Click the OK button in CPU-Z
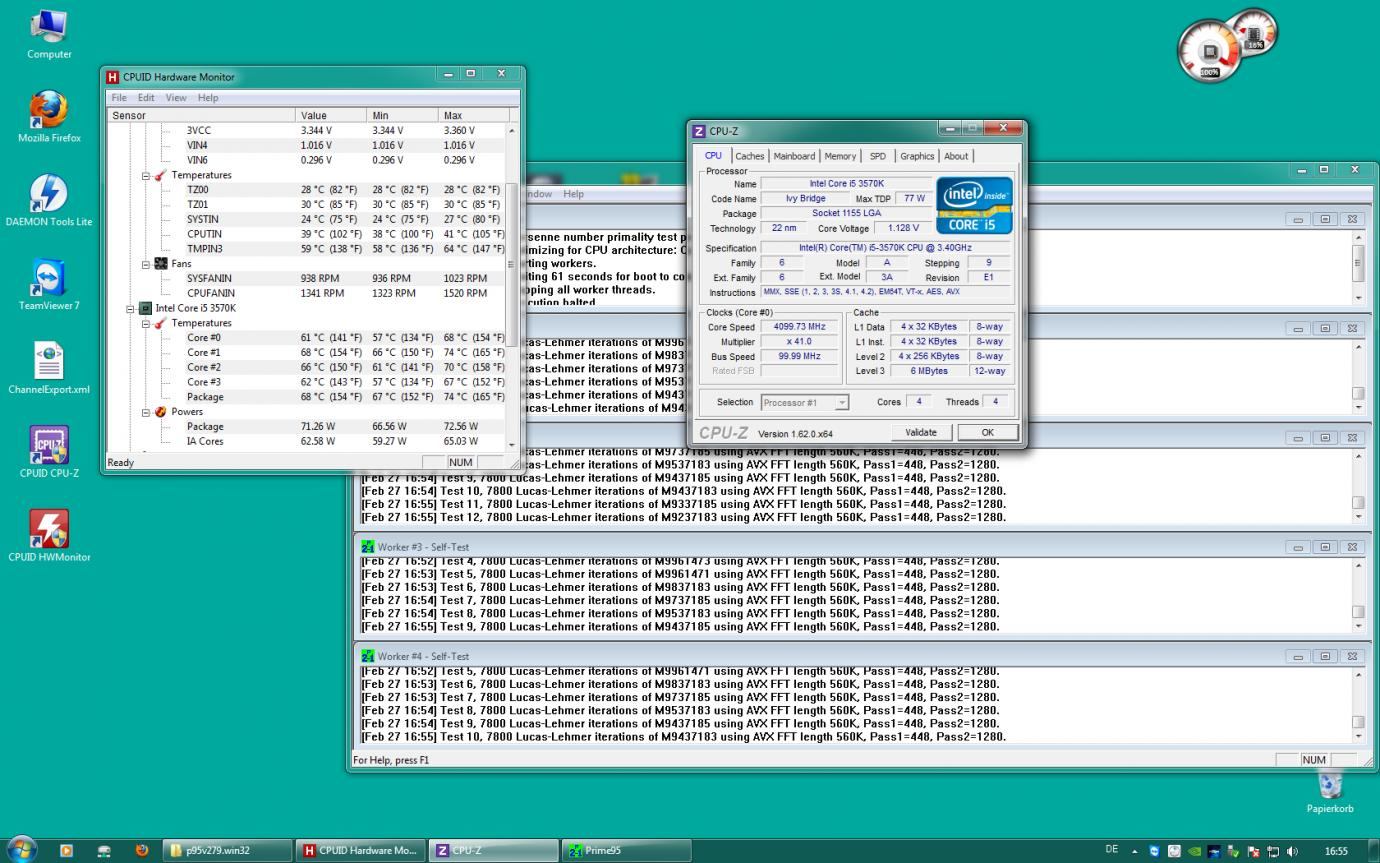The width and height of the screenshot is (1380, 863). coord(987,433)
